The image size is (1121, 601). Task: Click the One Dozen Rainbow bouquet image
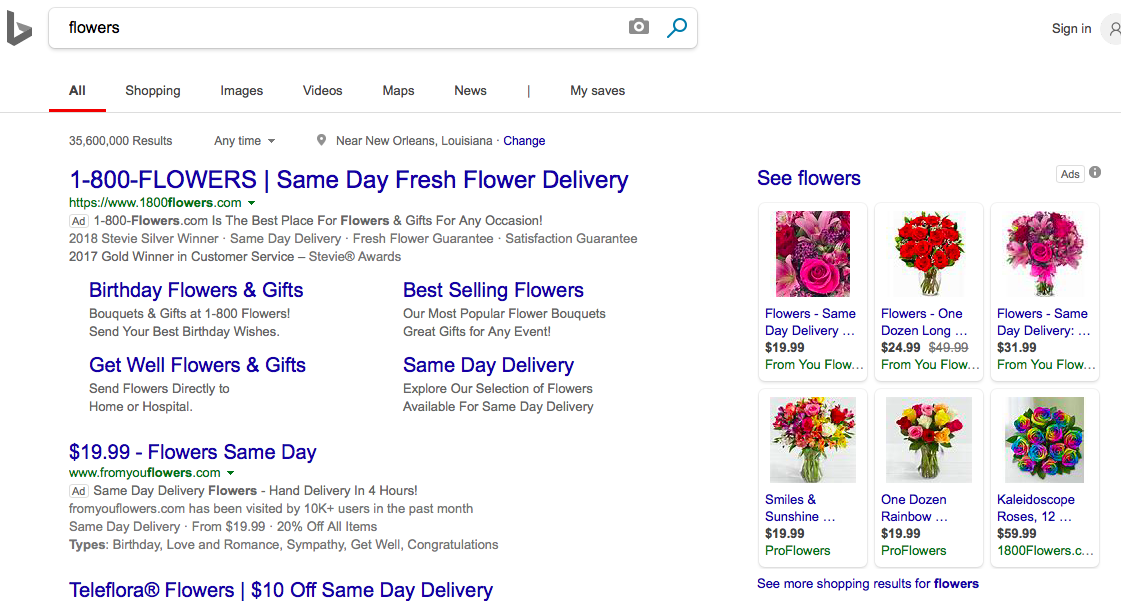coord(928,439)
